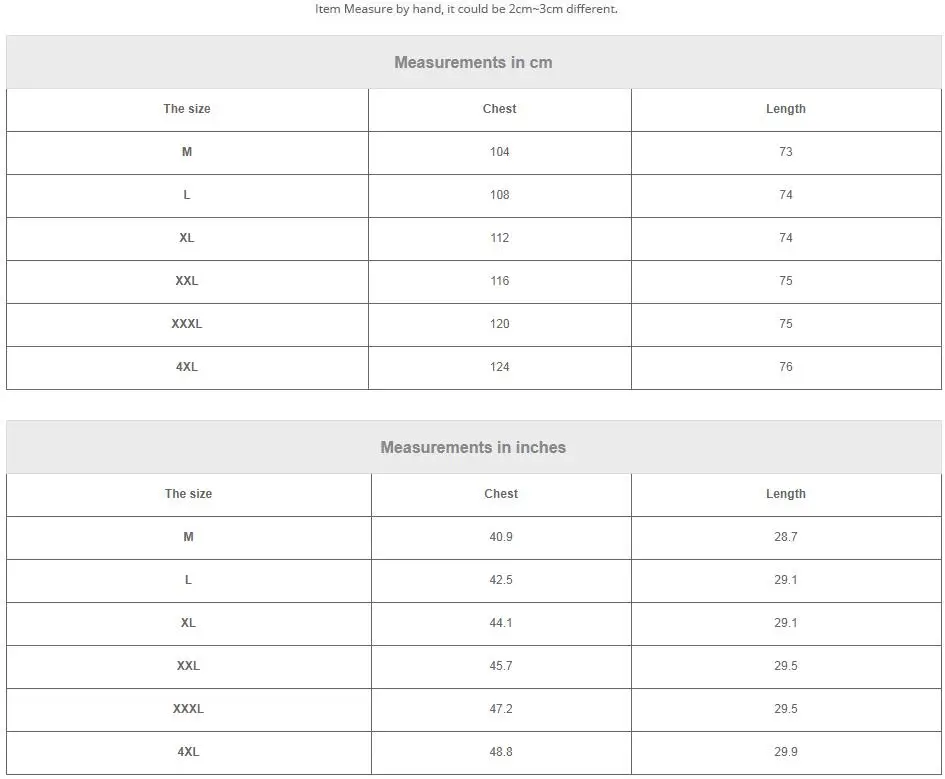The image size is (945, 779).
Task: Select chest value 108 for size L
Action: click(500, 195)
